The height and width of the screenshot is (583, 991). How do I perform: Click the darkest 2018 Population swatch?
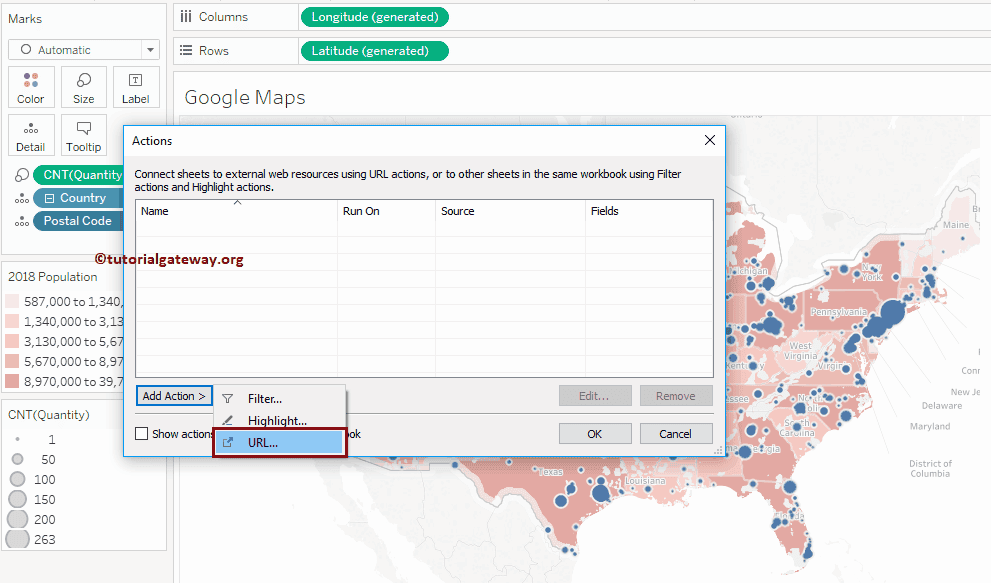coord(12,381)
